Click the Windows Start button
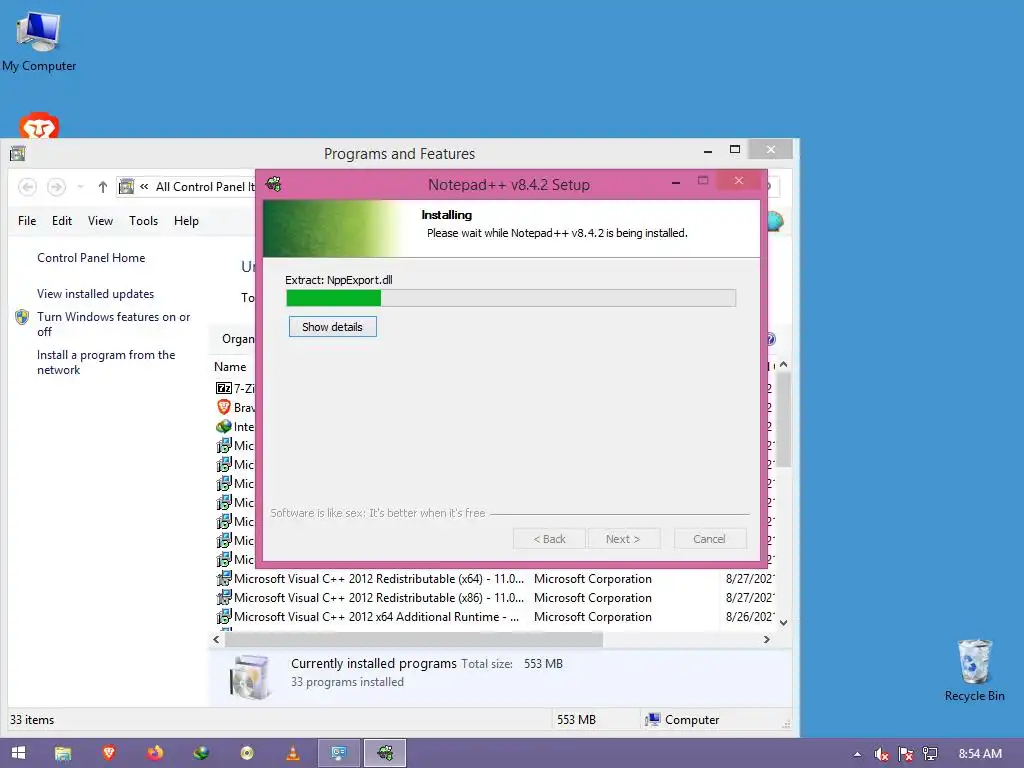The height and width of the screenshot is (768, 1024). pos(18,753)
